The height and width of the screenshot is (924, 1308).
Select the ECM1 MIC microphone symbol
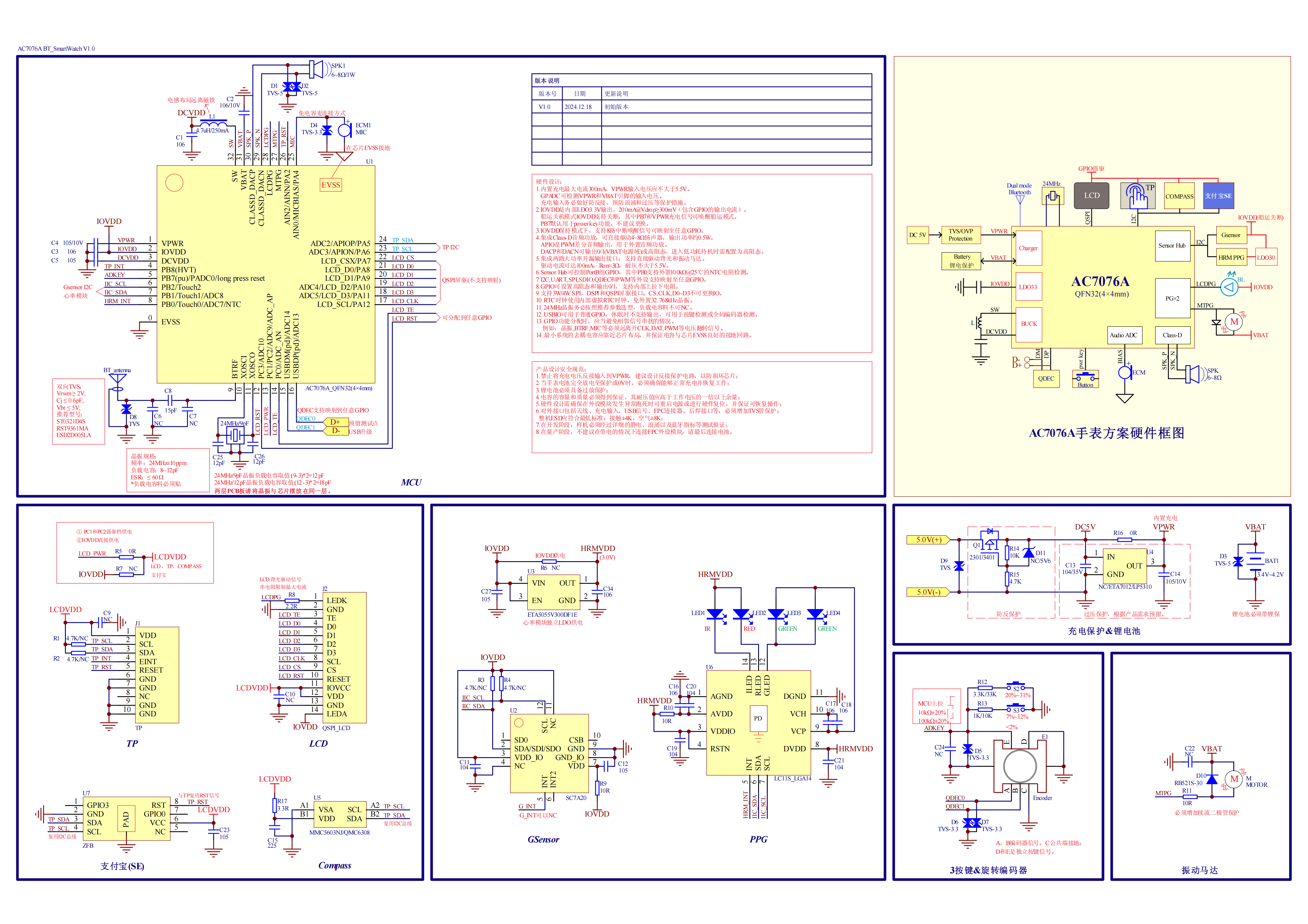point(345,130)
